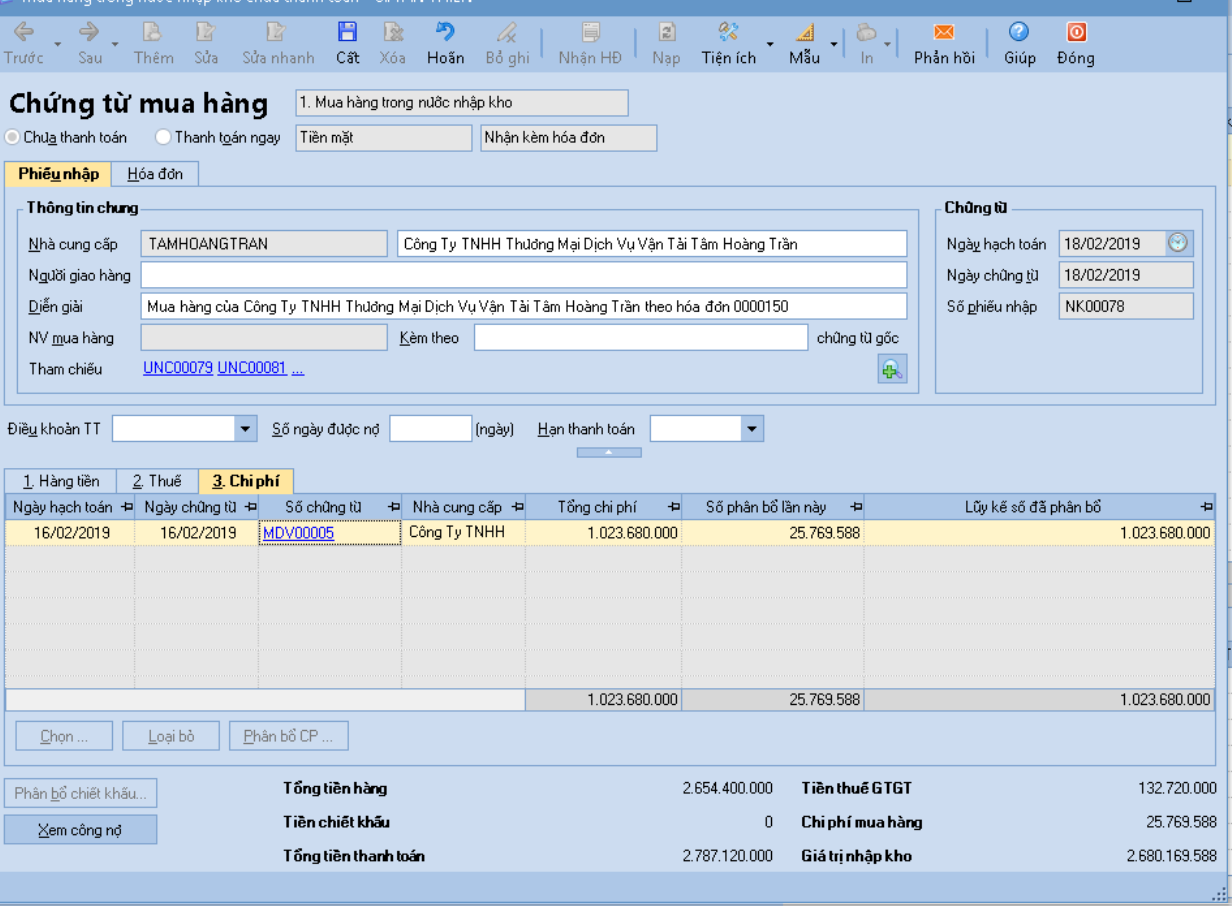Open the MDV00005 voucher link
Image resolution: width=1232 pixels, height=906 pixels.
(x=298, y=533)
